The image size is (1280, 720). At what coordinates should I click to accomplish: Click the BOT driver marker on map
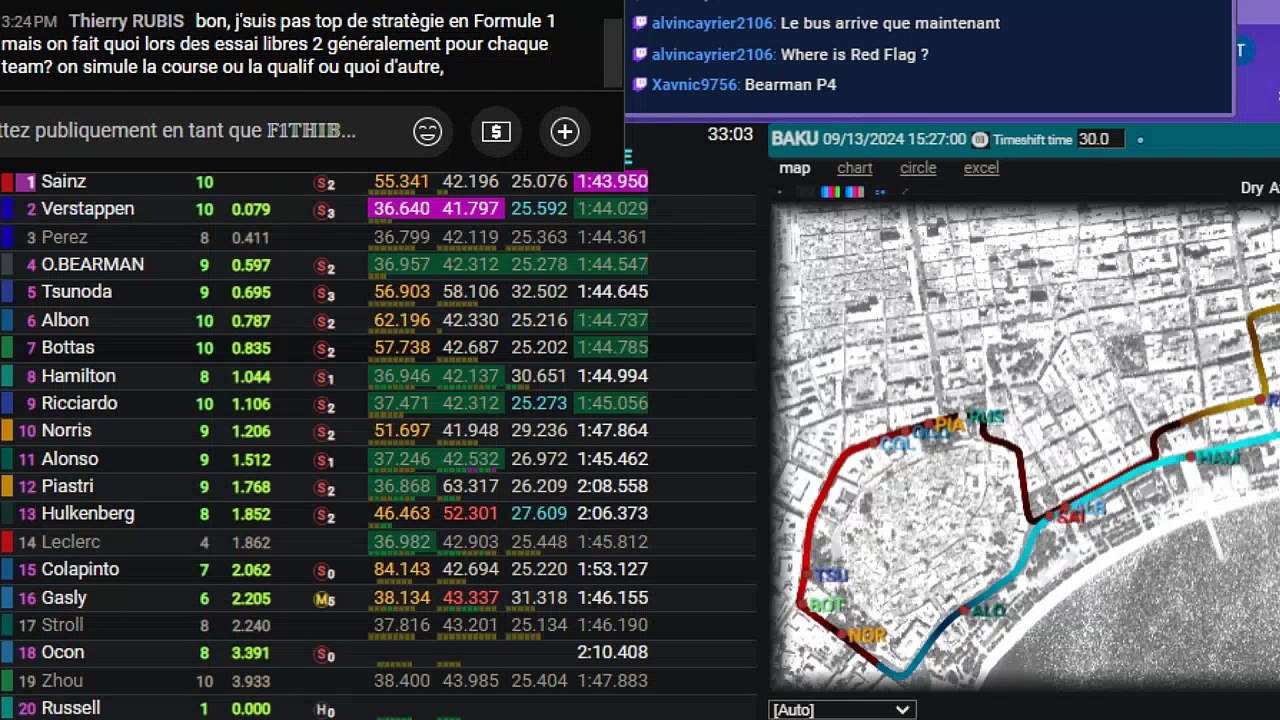click(x=826, y=605)
